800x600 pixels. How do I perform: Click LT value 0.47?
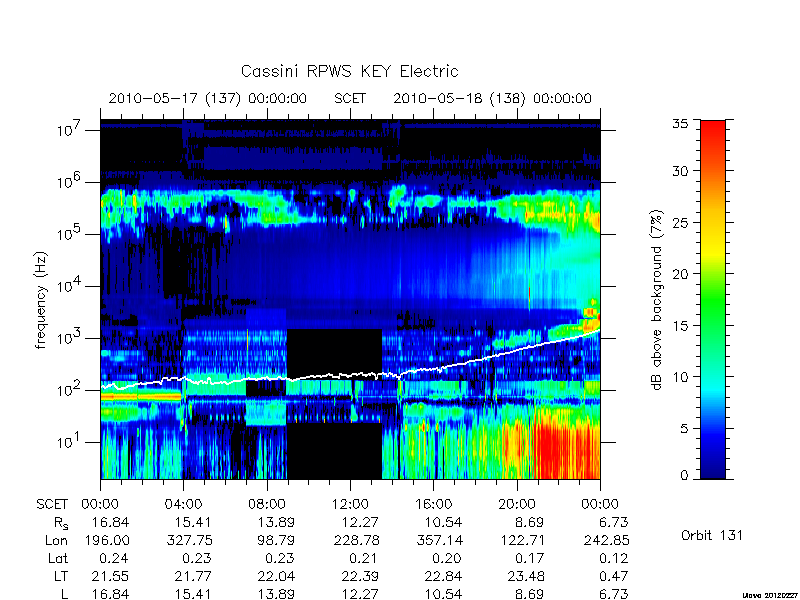pyautogui.click(x=614, y=576)
